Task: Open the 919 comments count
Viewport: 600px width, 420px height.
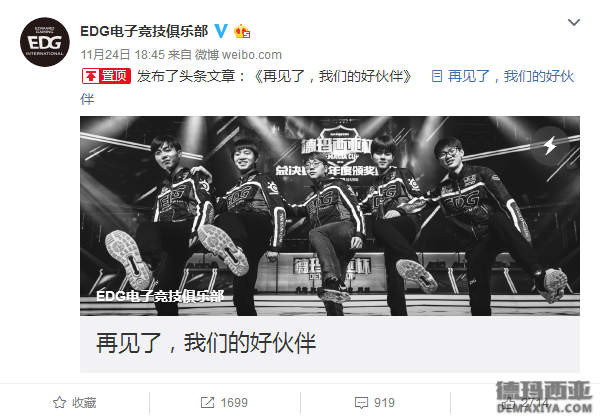Action: (384, 403)
